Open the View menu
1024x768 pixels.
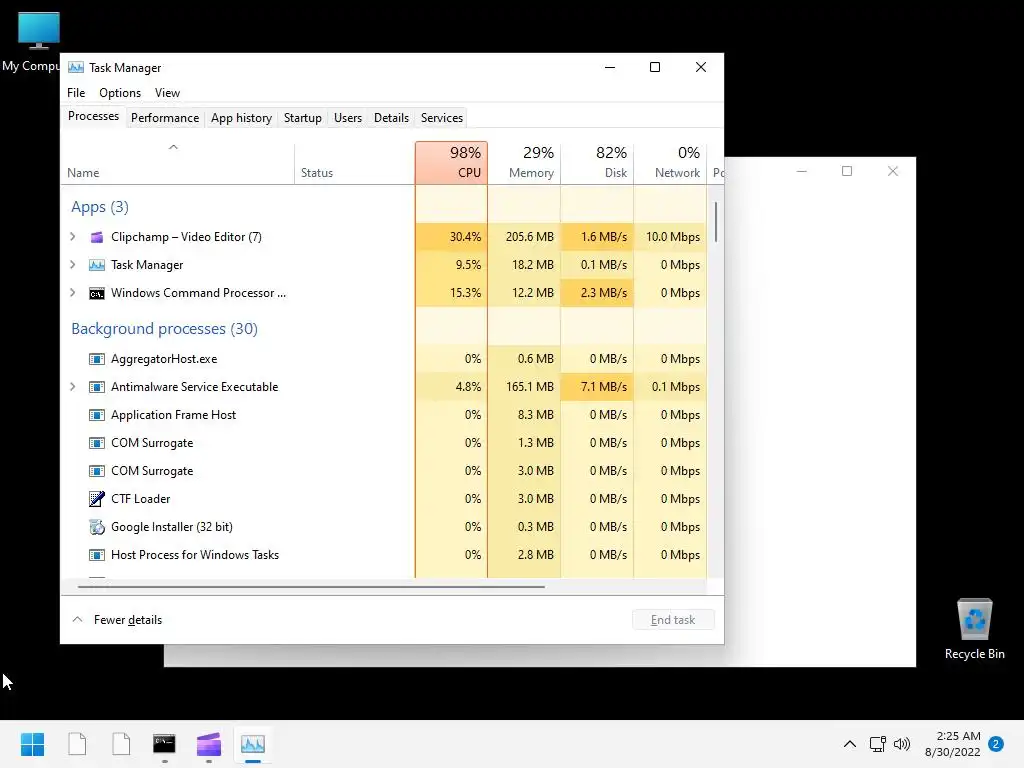(167, 93)
